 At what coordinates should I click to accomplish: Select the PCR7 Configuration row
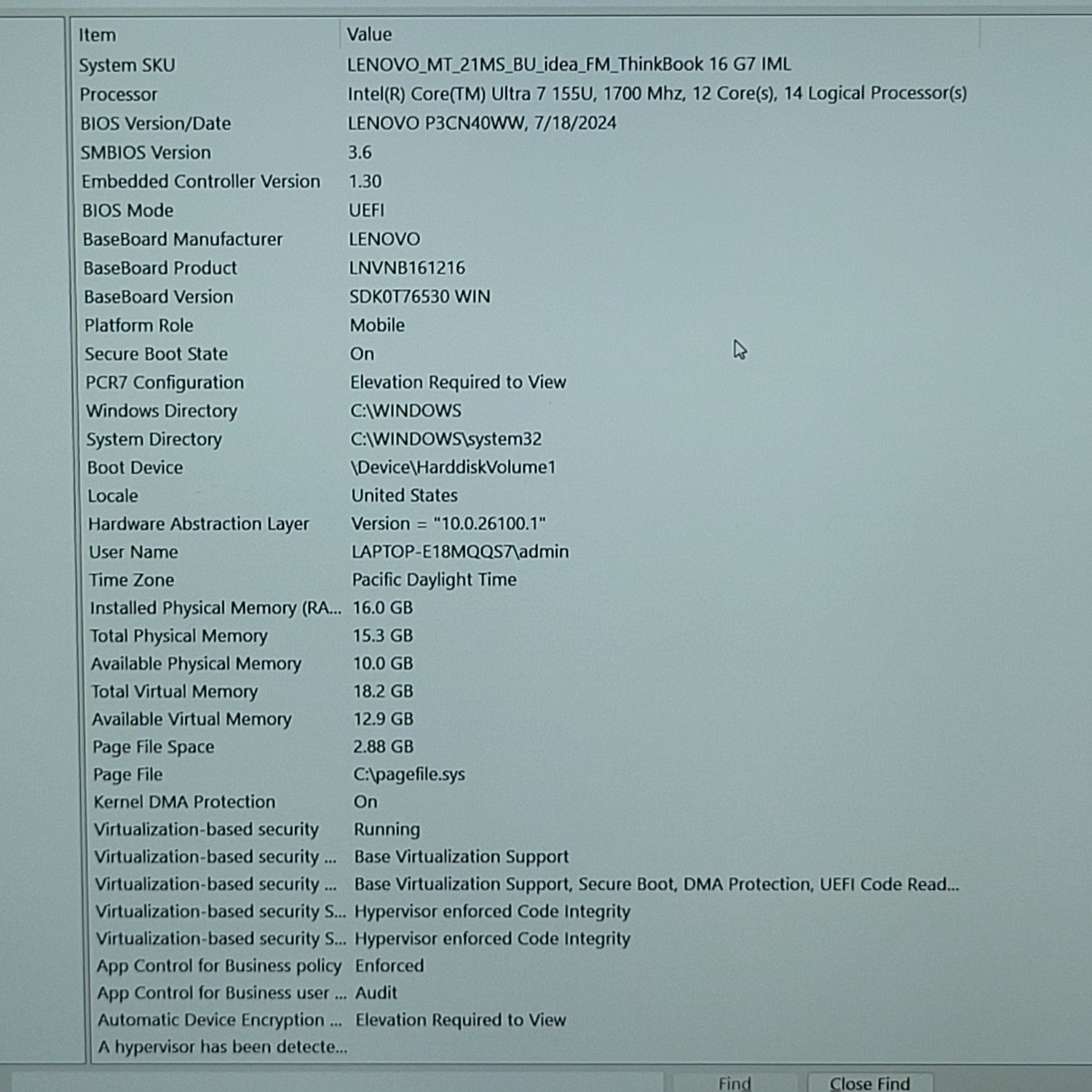[x=165, y=382]
